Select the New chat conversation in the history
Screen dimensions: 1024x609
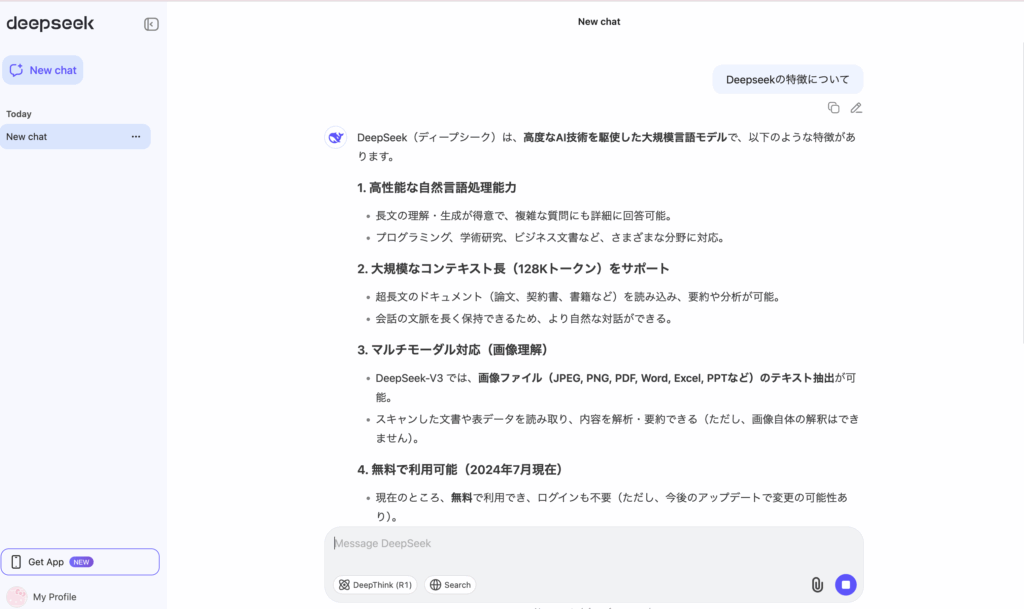(75, 136)
